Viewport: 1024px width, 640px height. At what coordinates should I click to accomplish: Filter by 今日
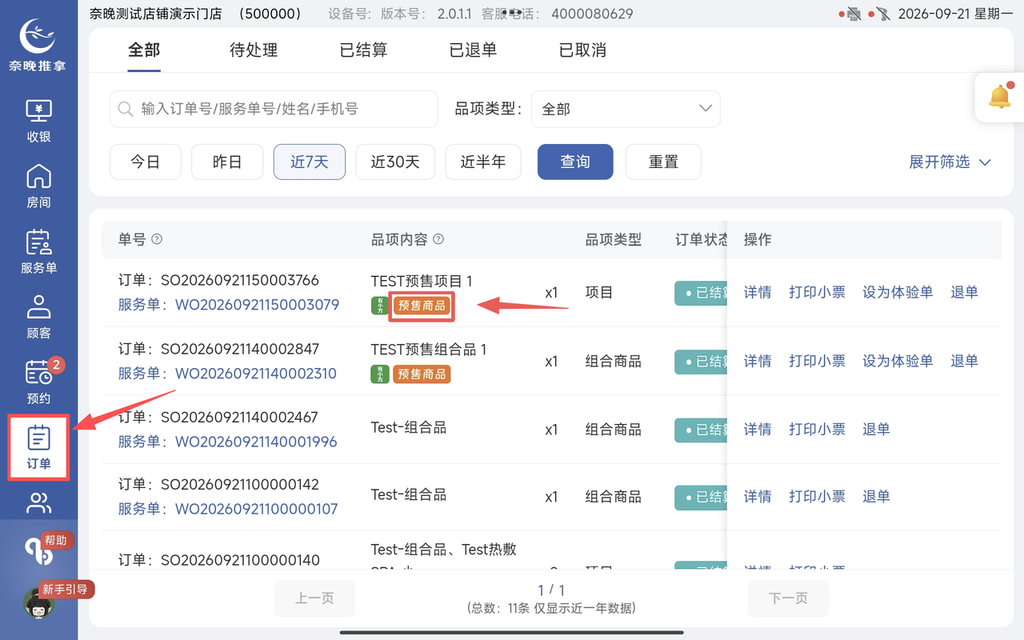click(x=145, y=162)
